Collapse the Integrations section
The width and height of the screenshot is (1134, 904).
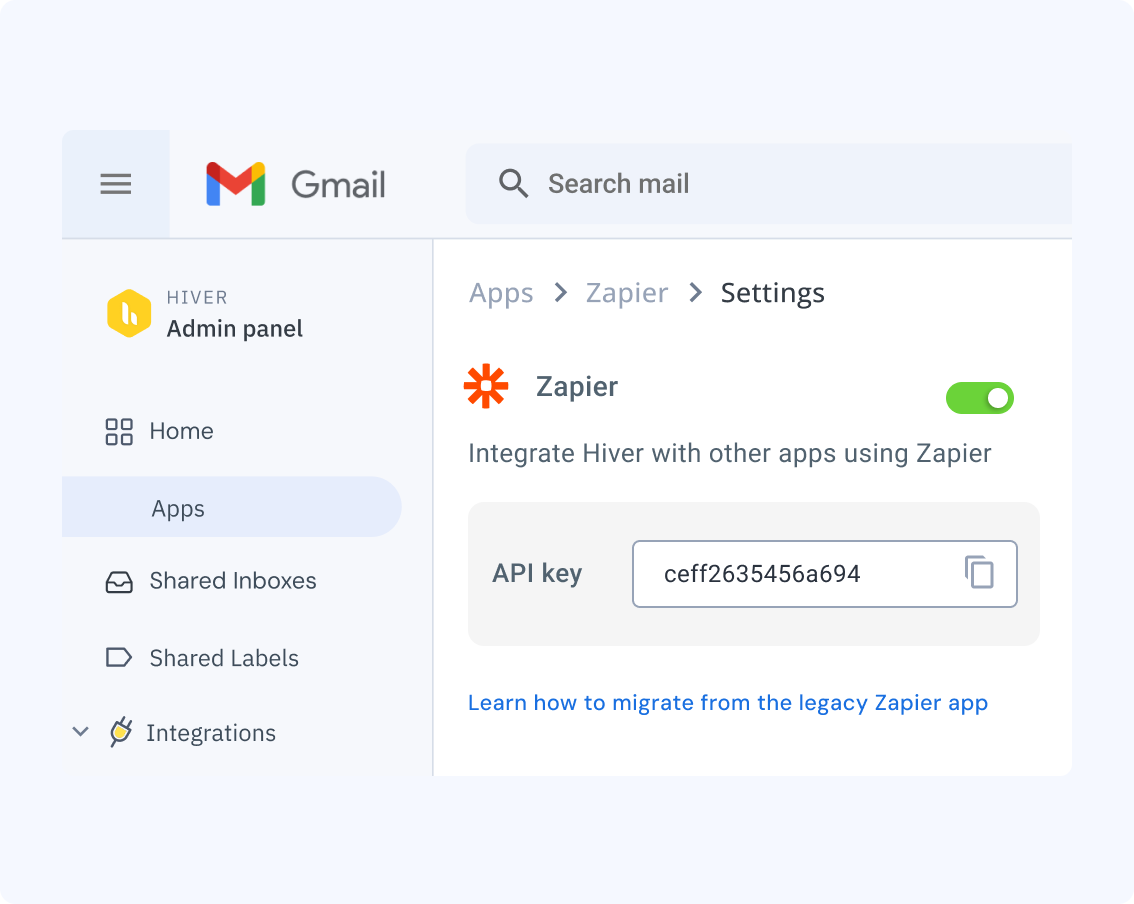(x=80, y=732)
